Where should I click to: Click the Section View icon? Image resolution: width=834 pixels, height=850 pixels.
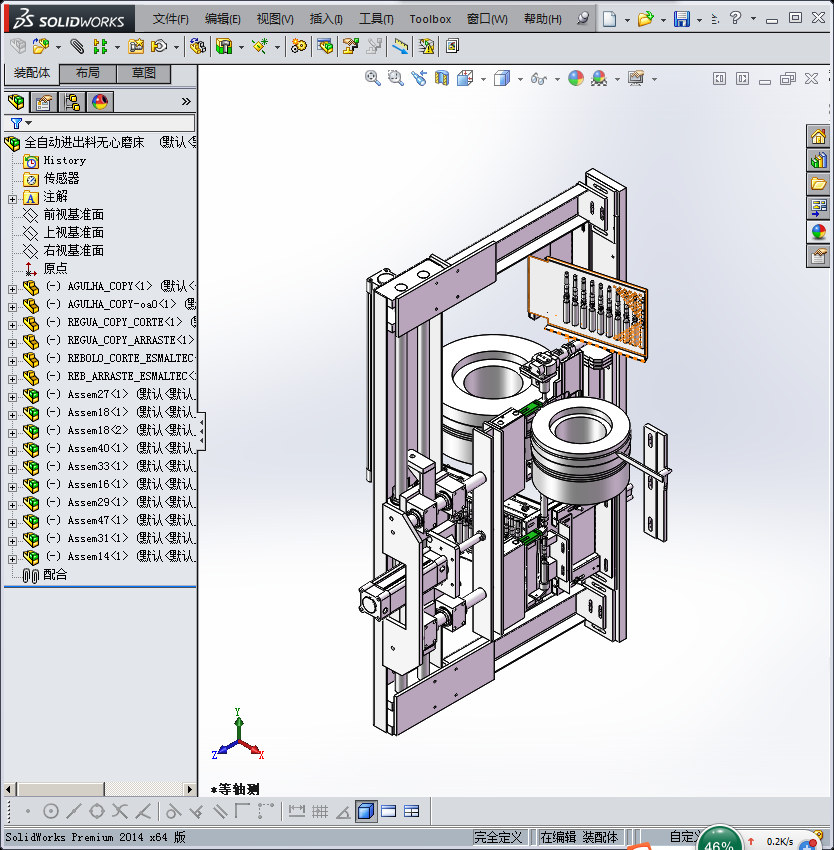coord(442,79)
